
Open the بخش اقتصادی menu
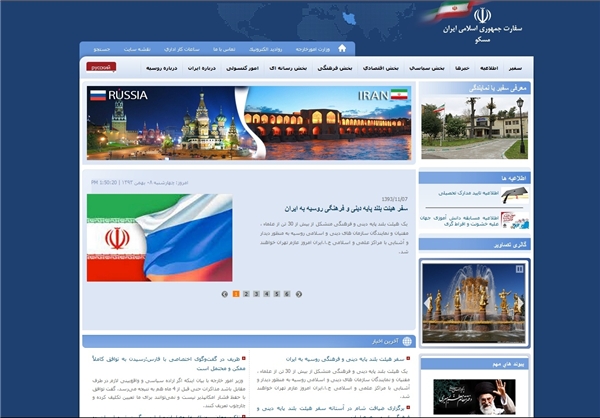[381, 68]
